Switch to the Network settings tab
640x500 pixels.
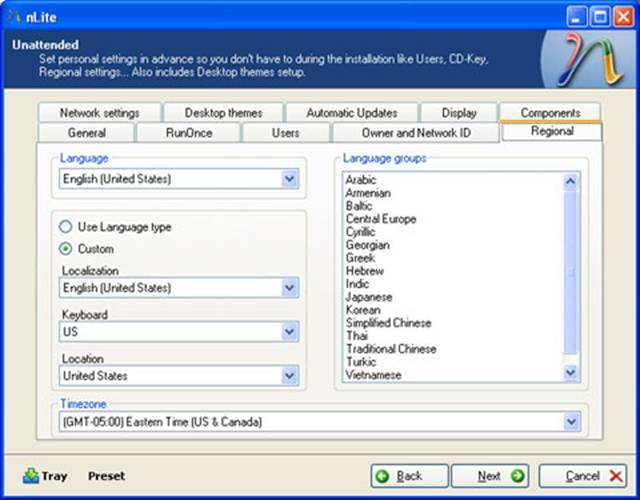click(99, 113)
